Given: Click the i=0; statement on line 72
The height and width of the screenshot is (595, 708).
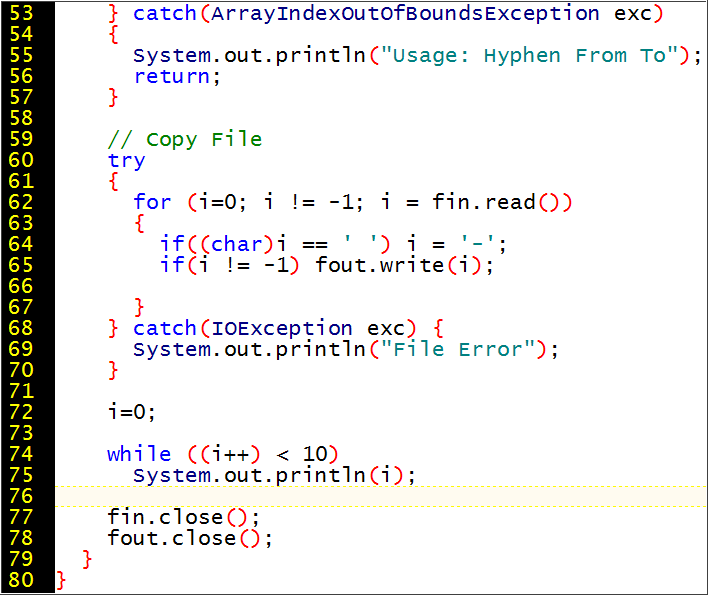Looking at the screenshot, I should pyautogui.click(x=131, y=412).
